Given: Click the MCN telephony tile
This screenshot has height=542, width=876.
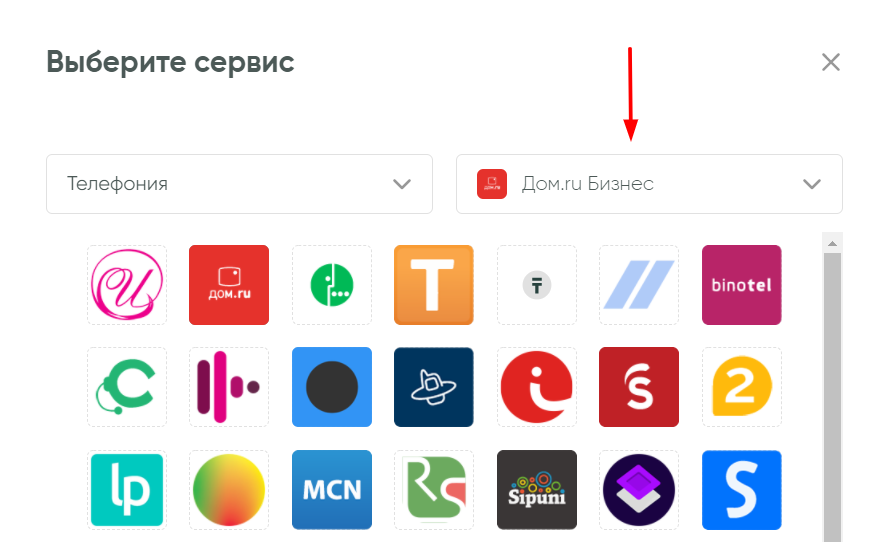Looking at the screenshot, I should (x=332, y=489).
